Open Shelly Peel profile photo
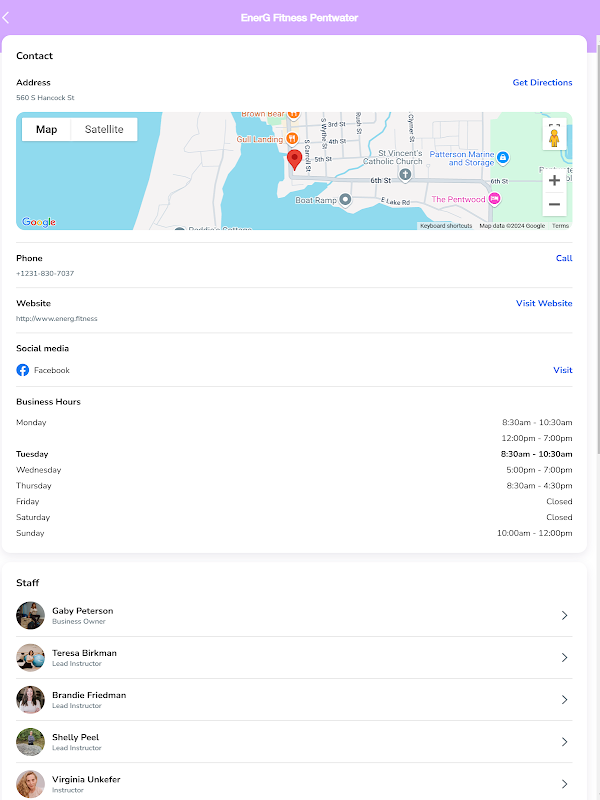This screenshot has width=600, height=800. (x=31, y=742)
